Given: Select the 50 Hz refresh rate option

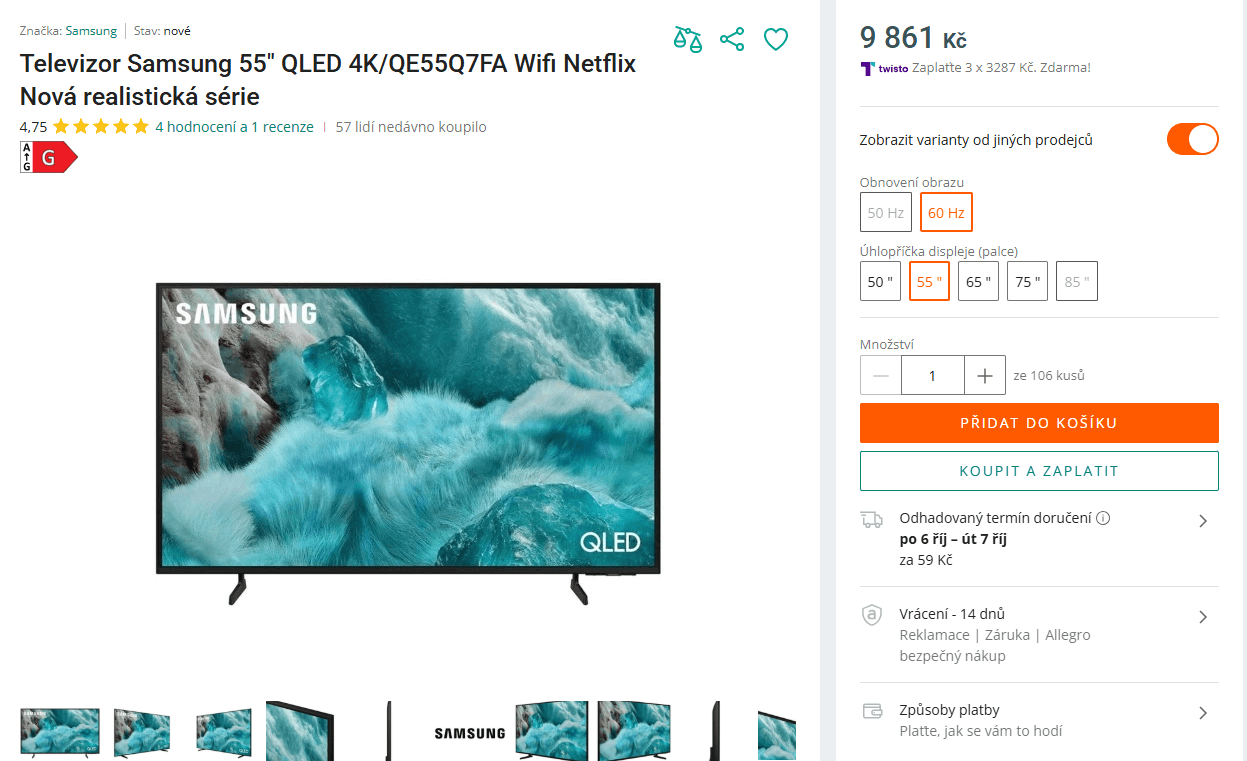Looking at the screenshot, I should pyautogui.click(x=886, y=212).
